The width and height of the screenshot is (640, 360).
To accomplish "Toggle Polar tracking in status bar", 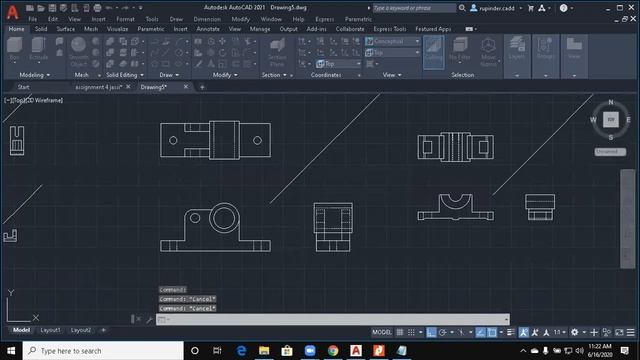I will point(443,332).
